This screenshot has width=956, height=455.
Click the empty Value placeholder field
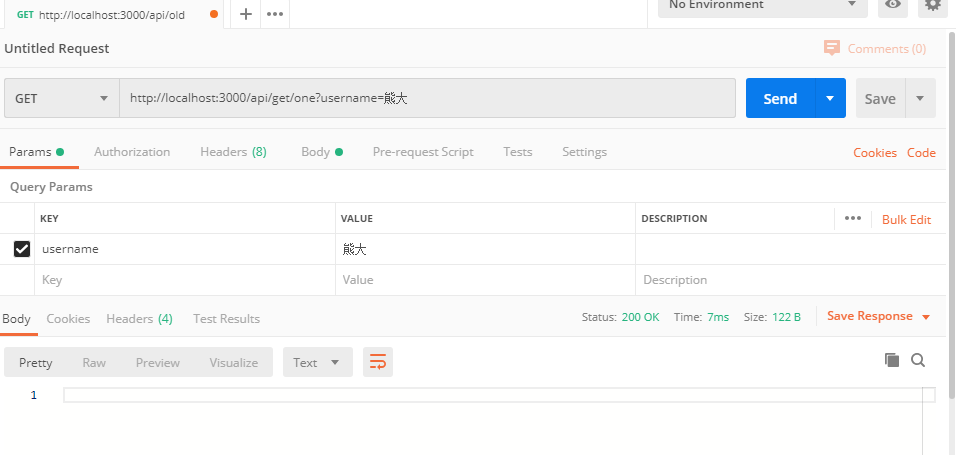click(x=485, y=280)
